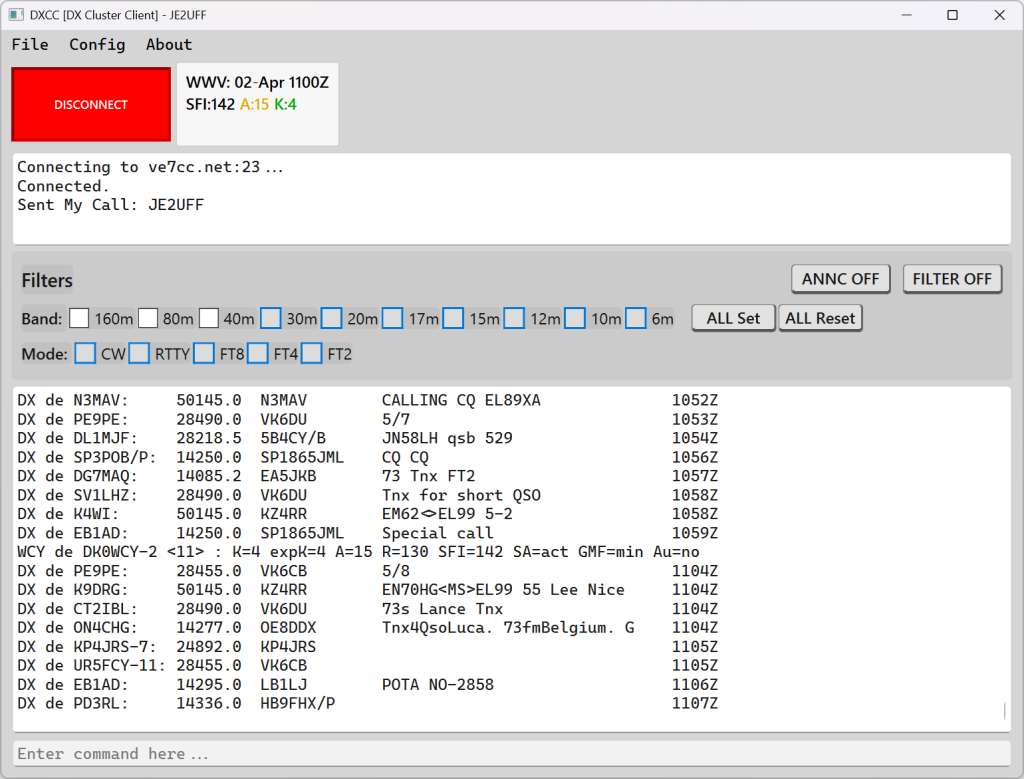Open the File menu

click(29, 44)
